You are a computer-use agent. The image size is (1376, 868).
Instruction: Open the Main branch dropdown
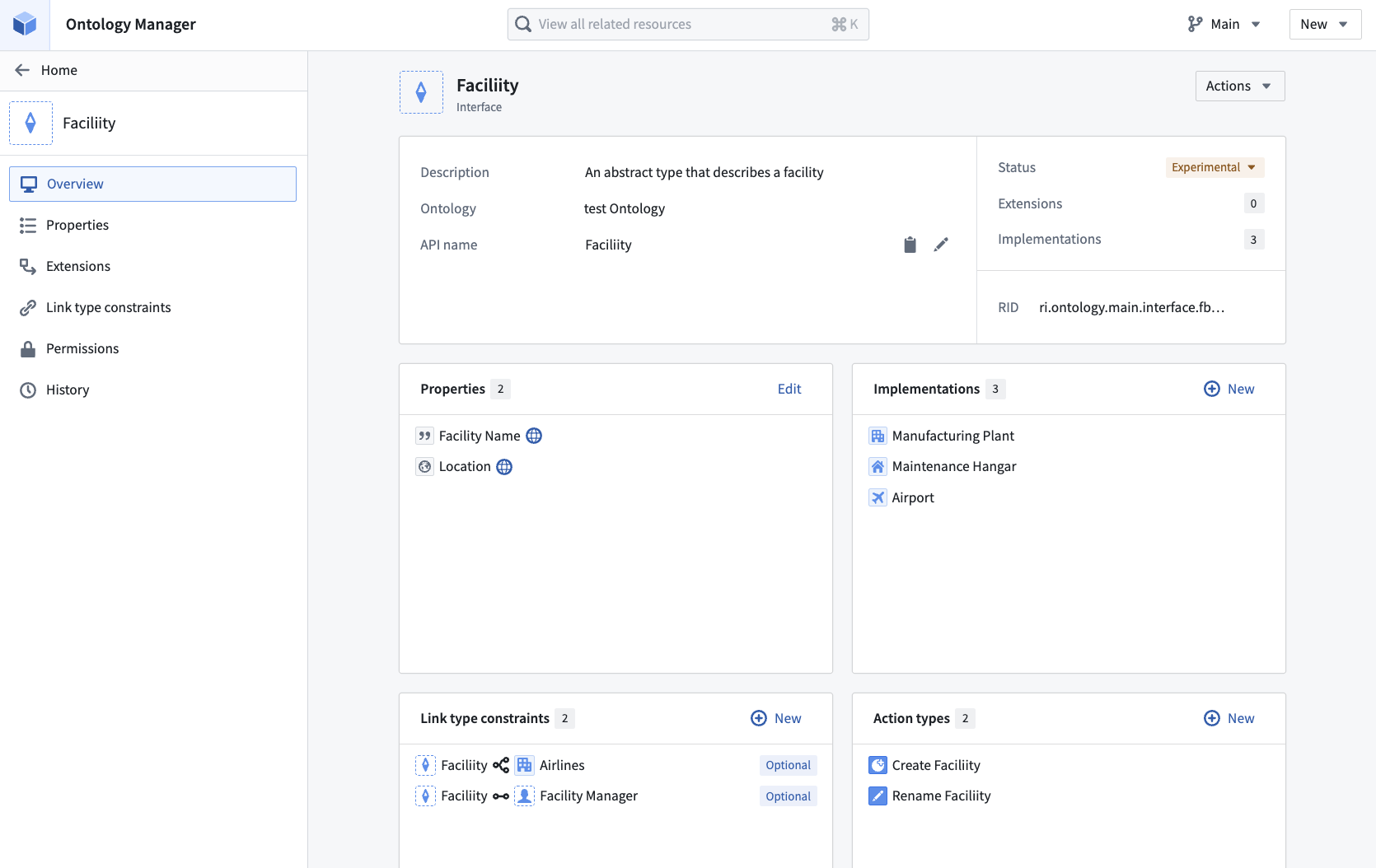(1224, 24)
